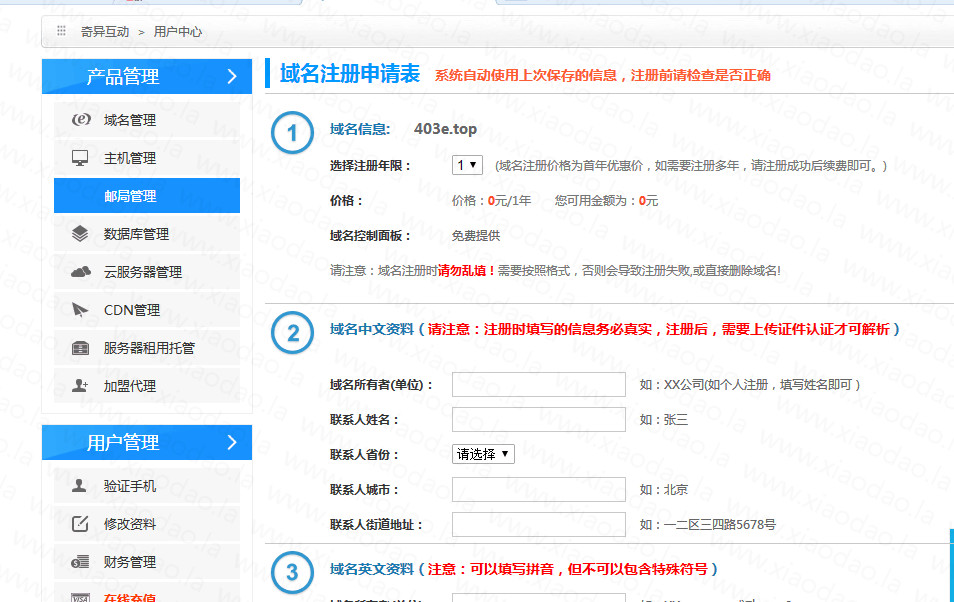The image size is (954, 602).
Task: Click the domain owner input field
Action: click(x=538, y=385)
